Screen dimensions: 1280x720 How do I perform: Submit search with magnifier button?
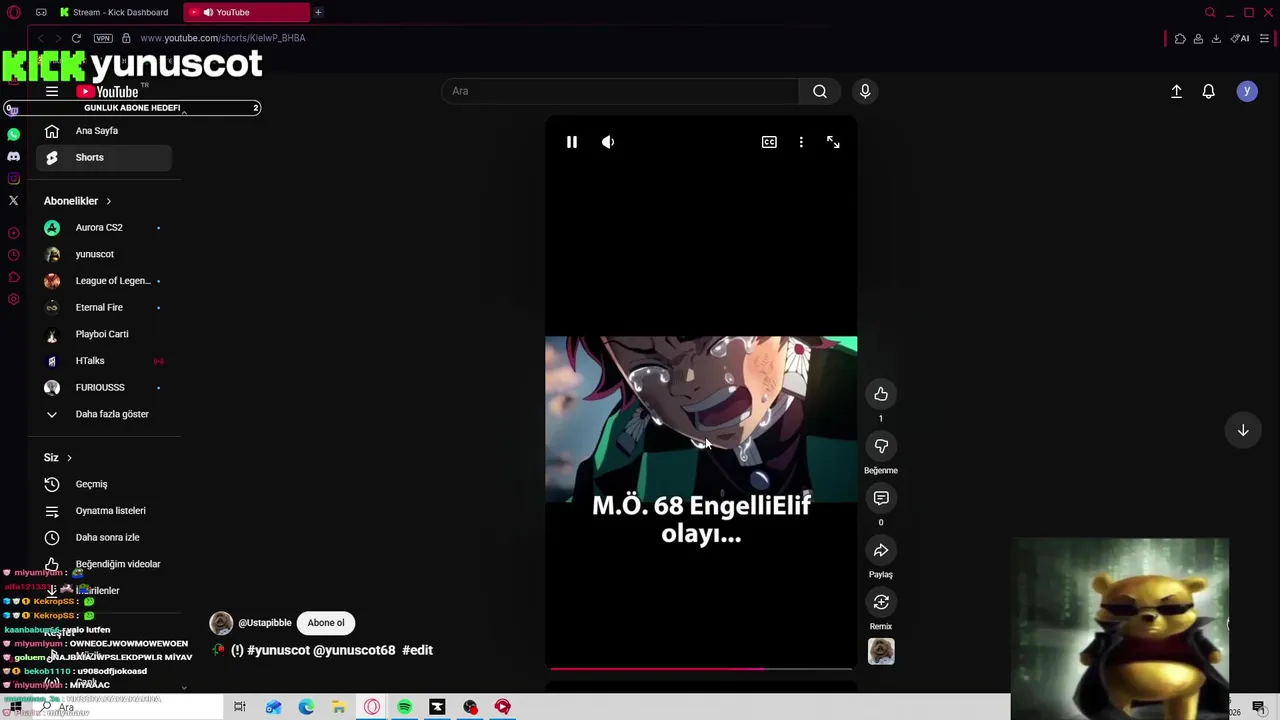pyautogui.click(x=820, y=91)
